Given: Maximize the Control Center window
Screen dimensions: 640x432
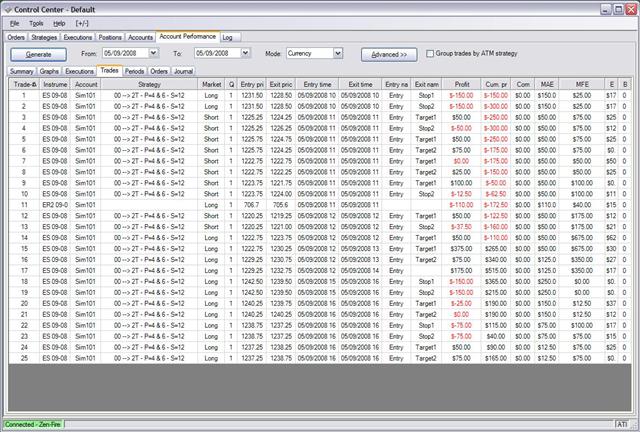Looking at the screenshot, I should click(618, 9).
